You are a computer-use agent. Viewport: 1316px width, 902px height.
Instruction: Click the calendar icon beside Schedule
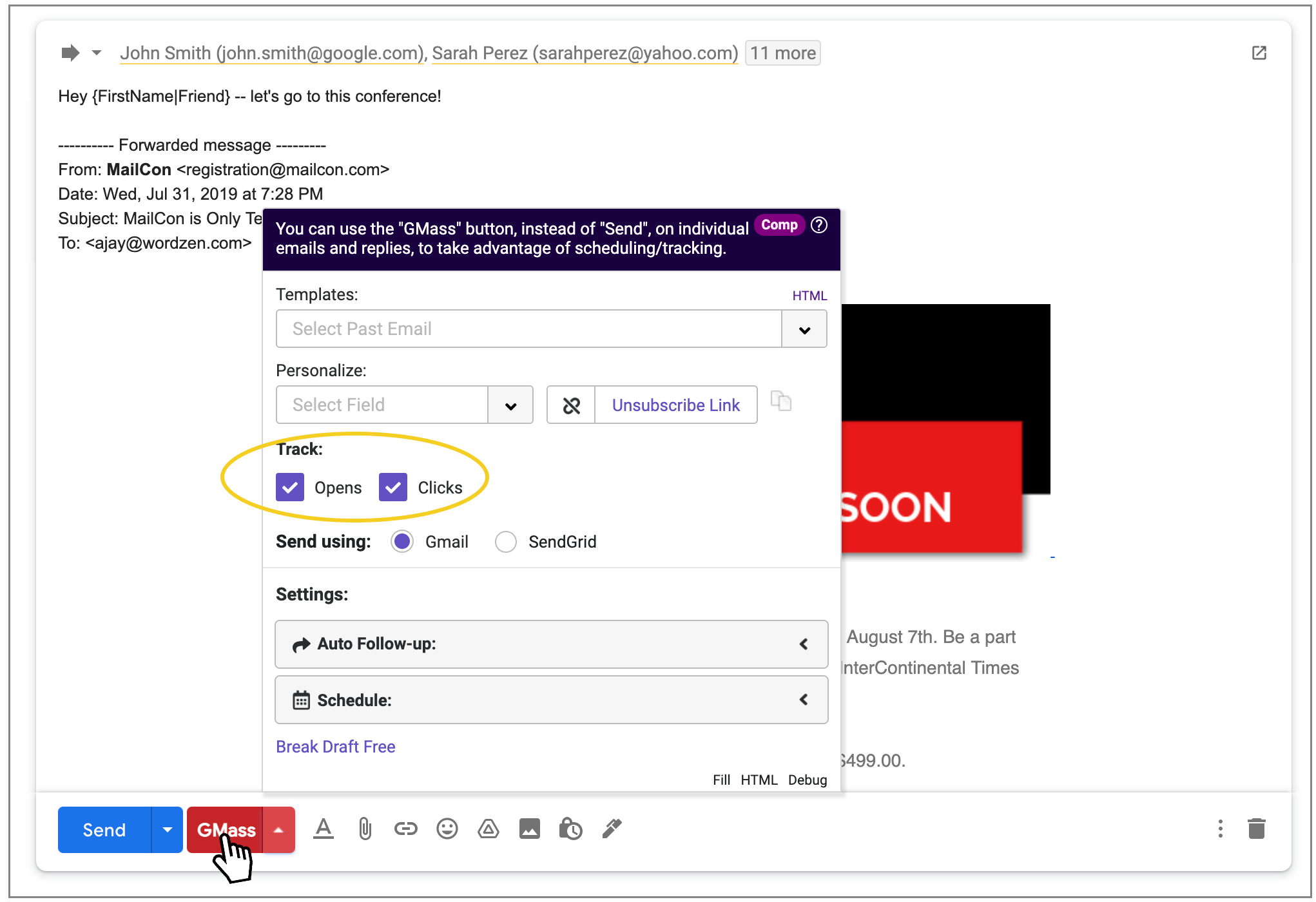[x=301, y=700]
